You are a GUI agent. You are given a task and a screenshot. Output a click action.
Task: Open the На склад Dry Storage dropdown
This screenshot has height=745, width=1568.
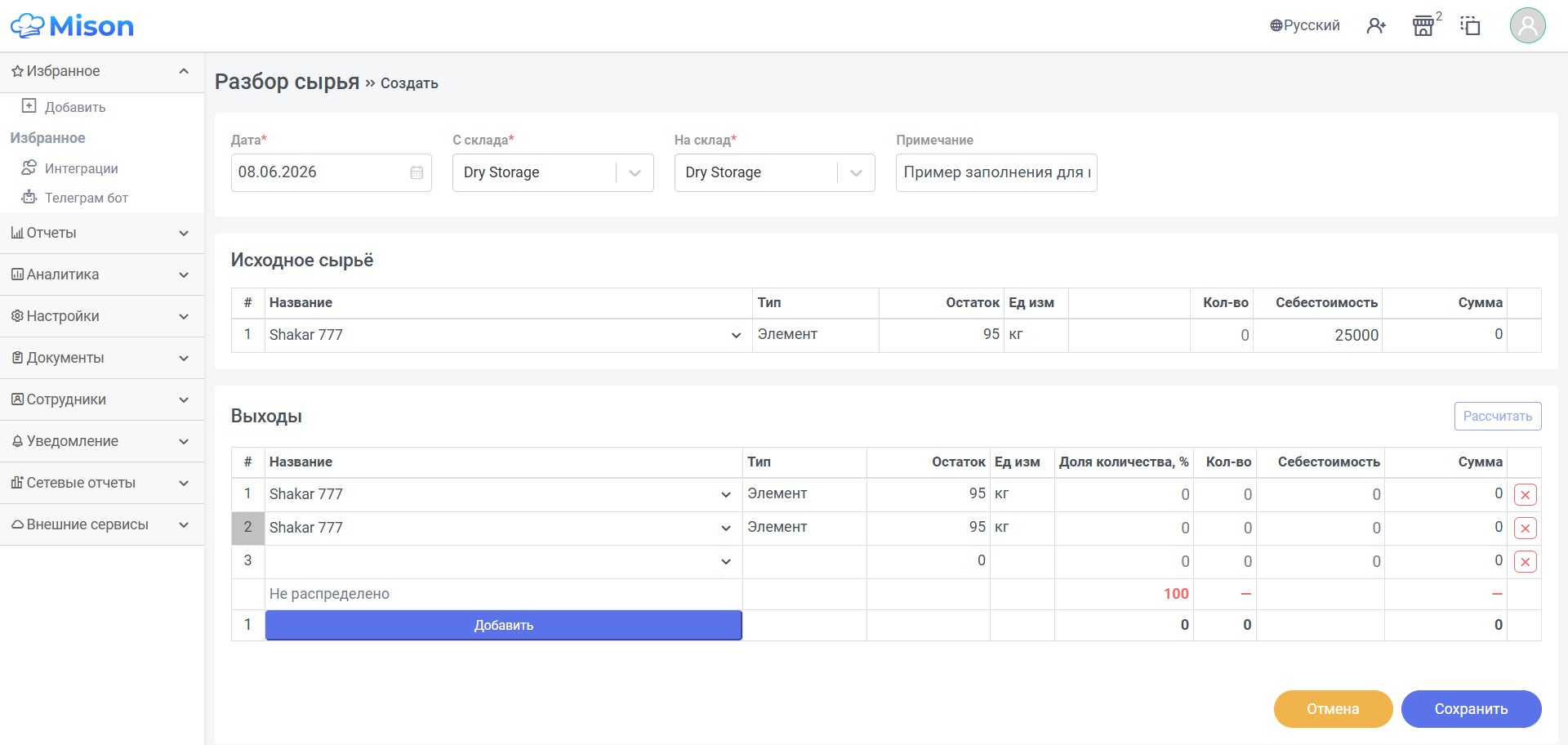774,172
